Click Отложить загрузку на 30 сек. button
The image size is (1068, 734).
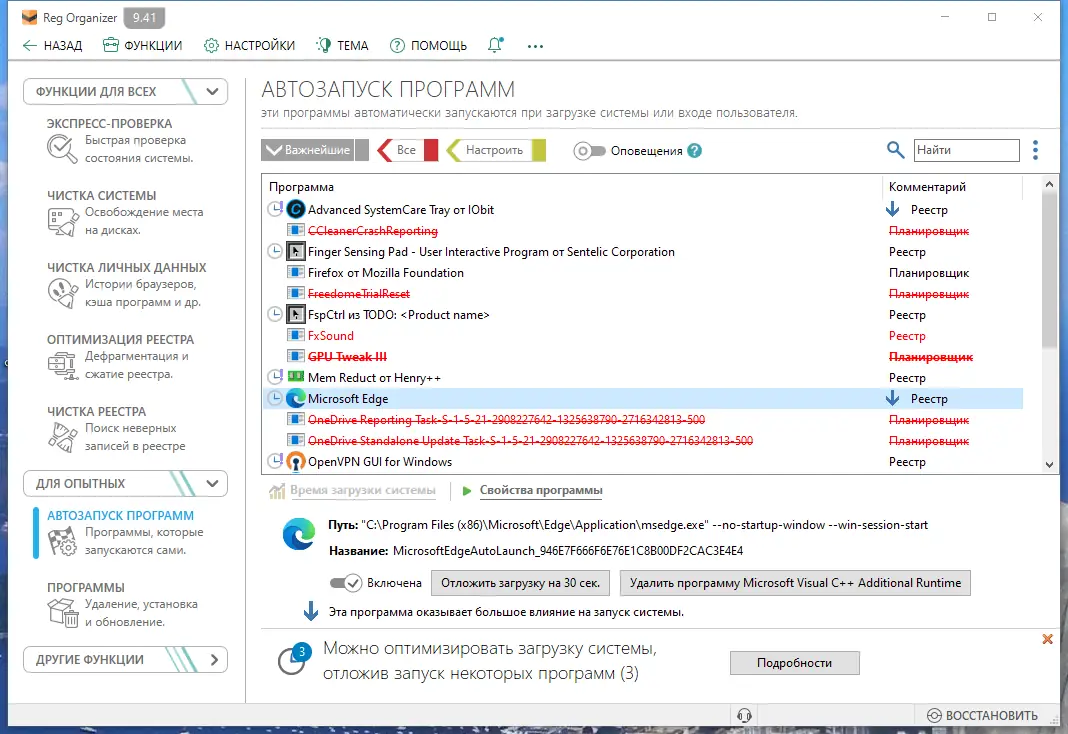pos(520,583)
